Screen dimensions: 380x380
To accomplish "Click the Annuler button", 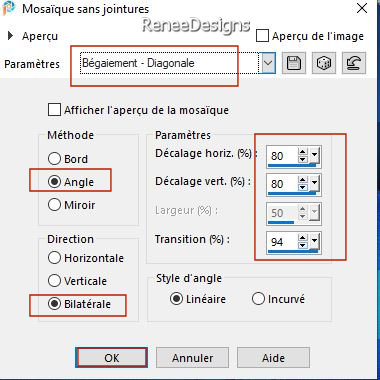I will coord(192,358).
